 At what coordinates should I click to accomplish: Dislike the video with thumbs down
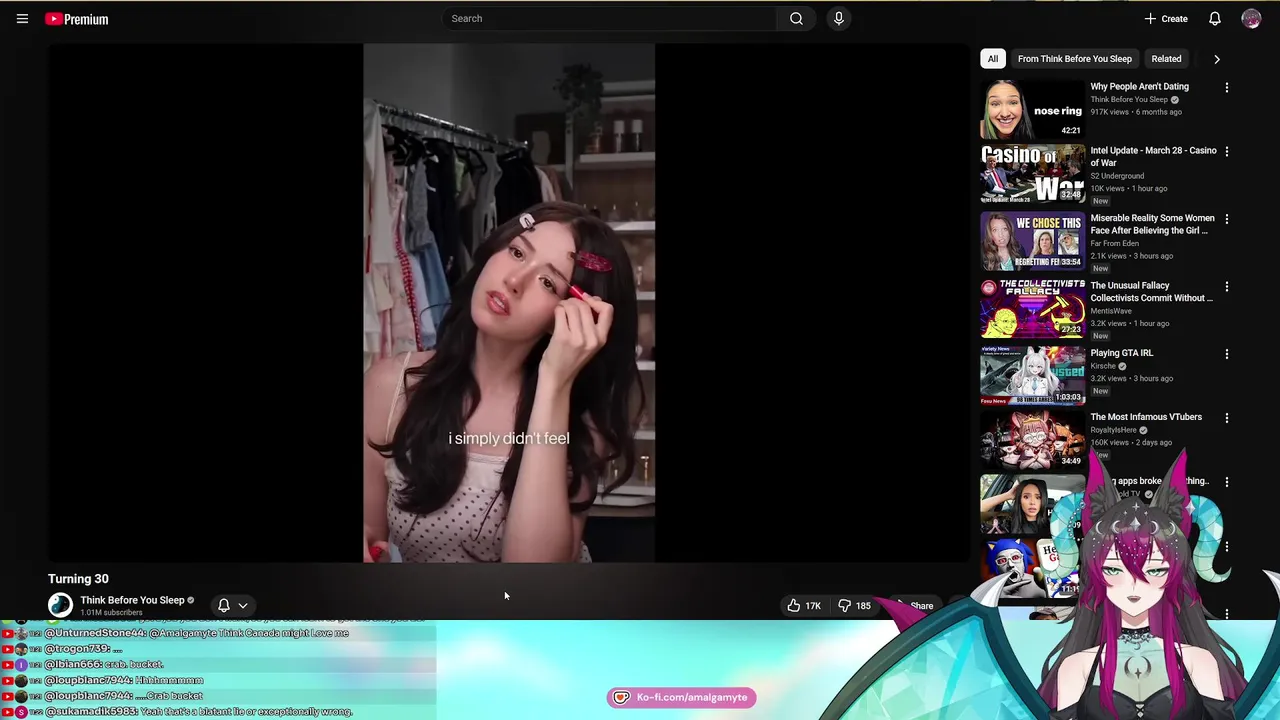(853, 605)
